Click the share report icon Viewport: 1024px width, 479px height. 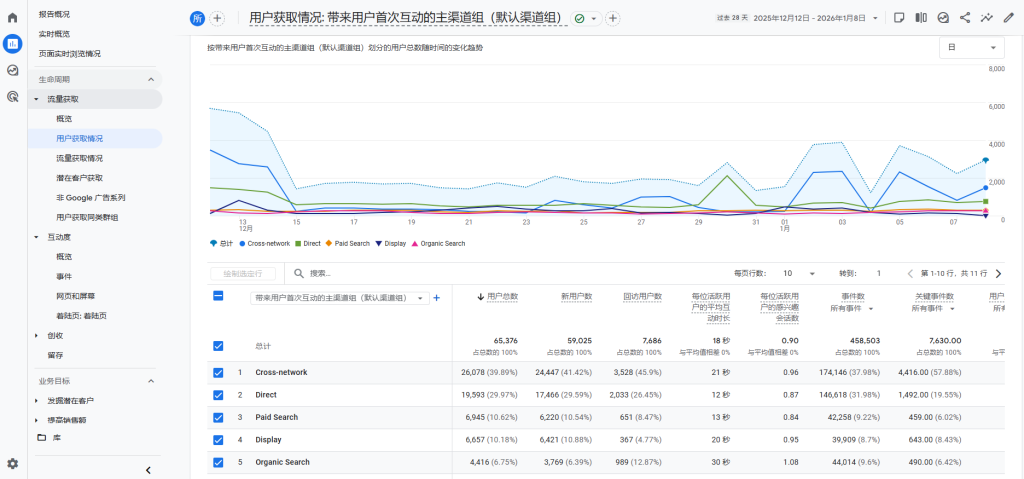pos(965,18)
